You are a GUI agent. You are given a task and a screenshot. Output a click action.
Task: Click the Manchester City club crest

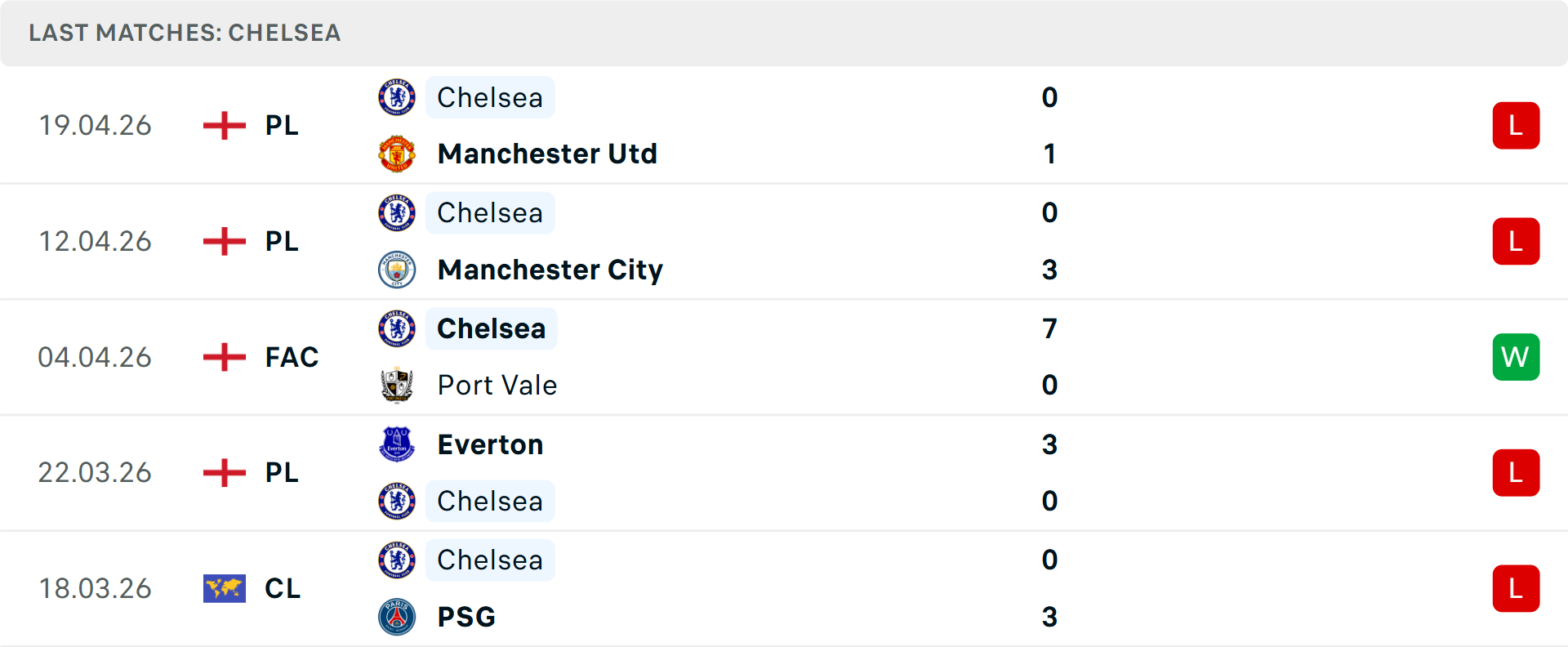(x=398, y=270)
